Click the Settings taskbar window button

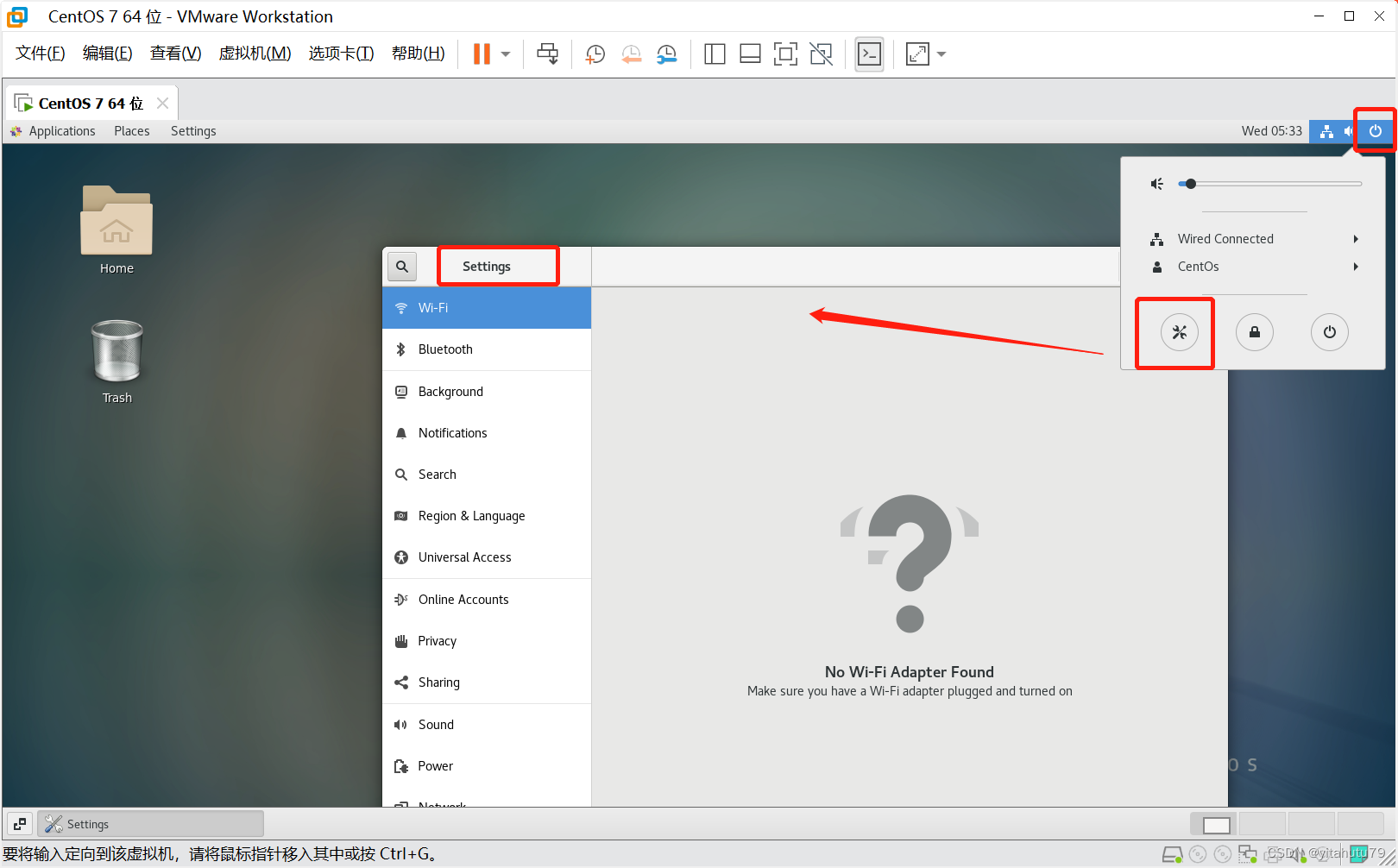click(150, 824)
